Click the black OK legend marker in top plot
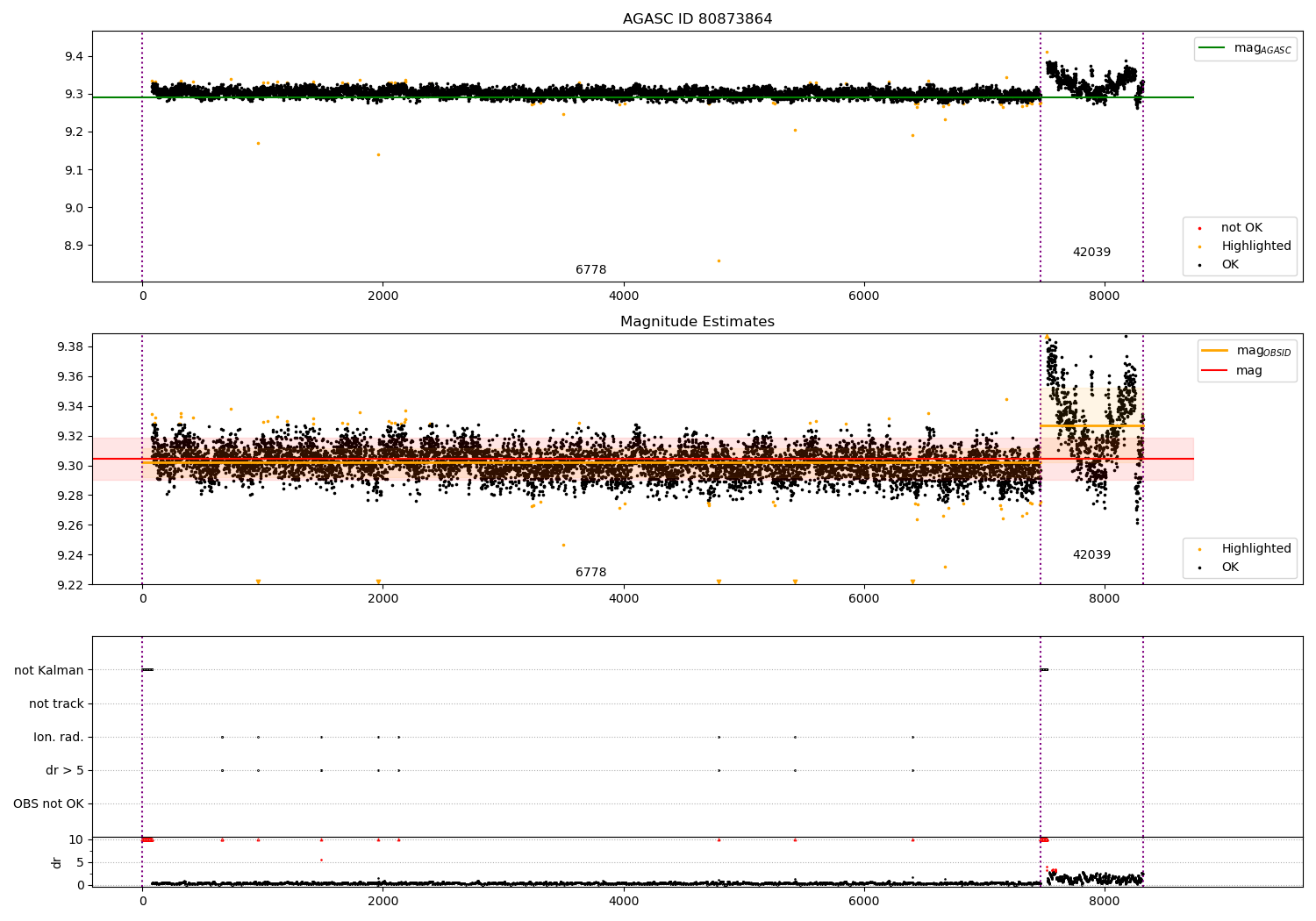 pos(1199,265)
